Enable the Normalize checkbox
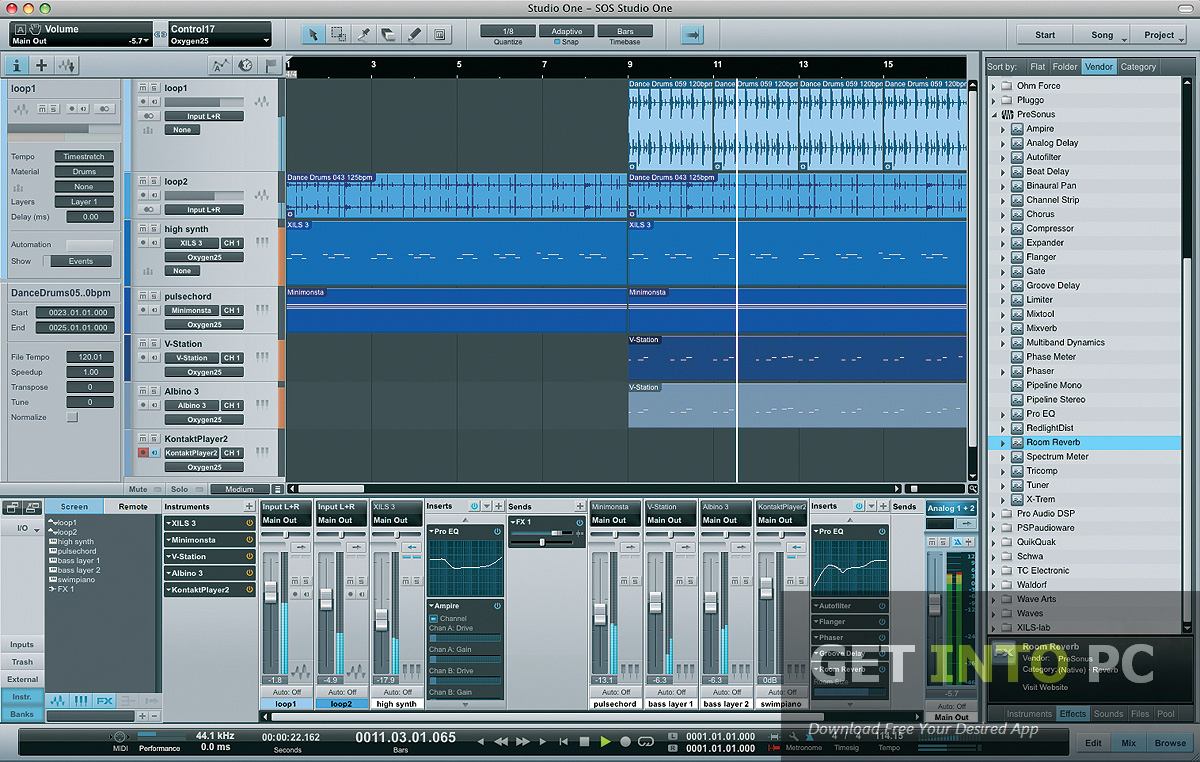Image resolution: width=1200 pixels, height=762 pixels. coord(72,417)
